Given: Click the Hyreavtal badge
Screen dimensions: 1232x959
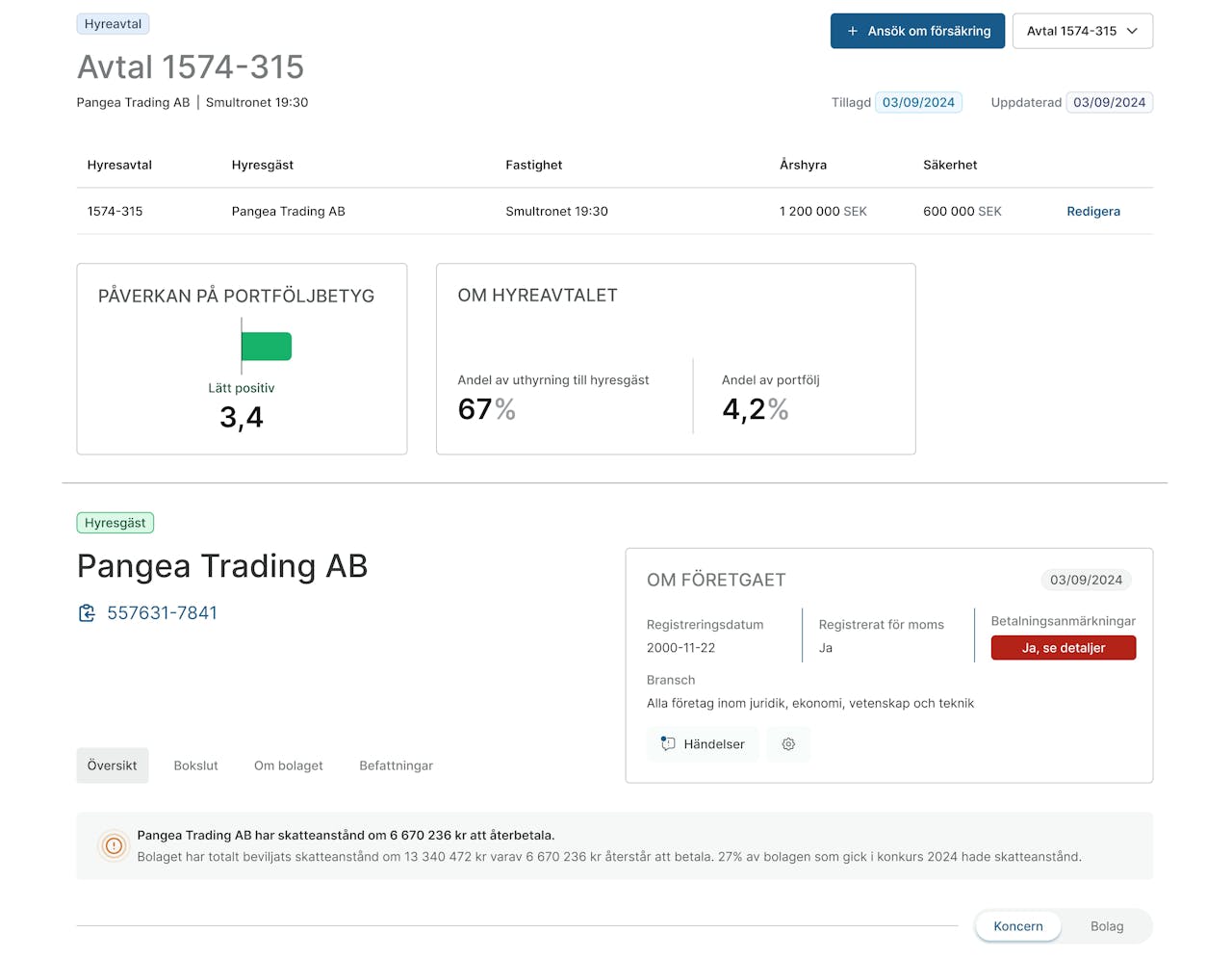Looking at the screenshot, I should click(113, 24).
